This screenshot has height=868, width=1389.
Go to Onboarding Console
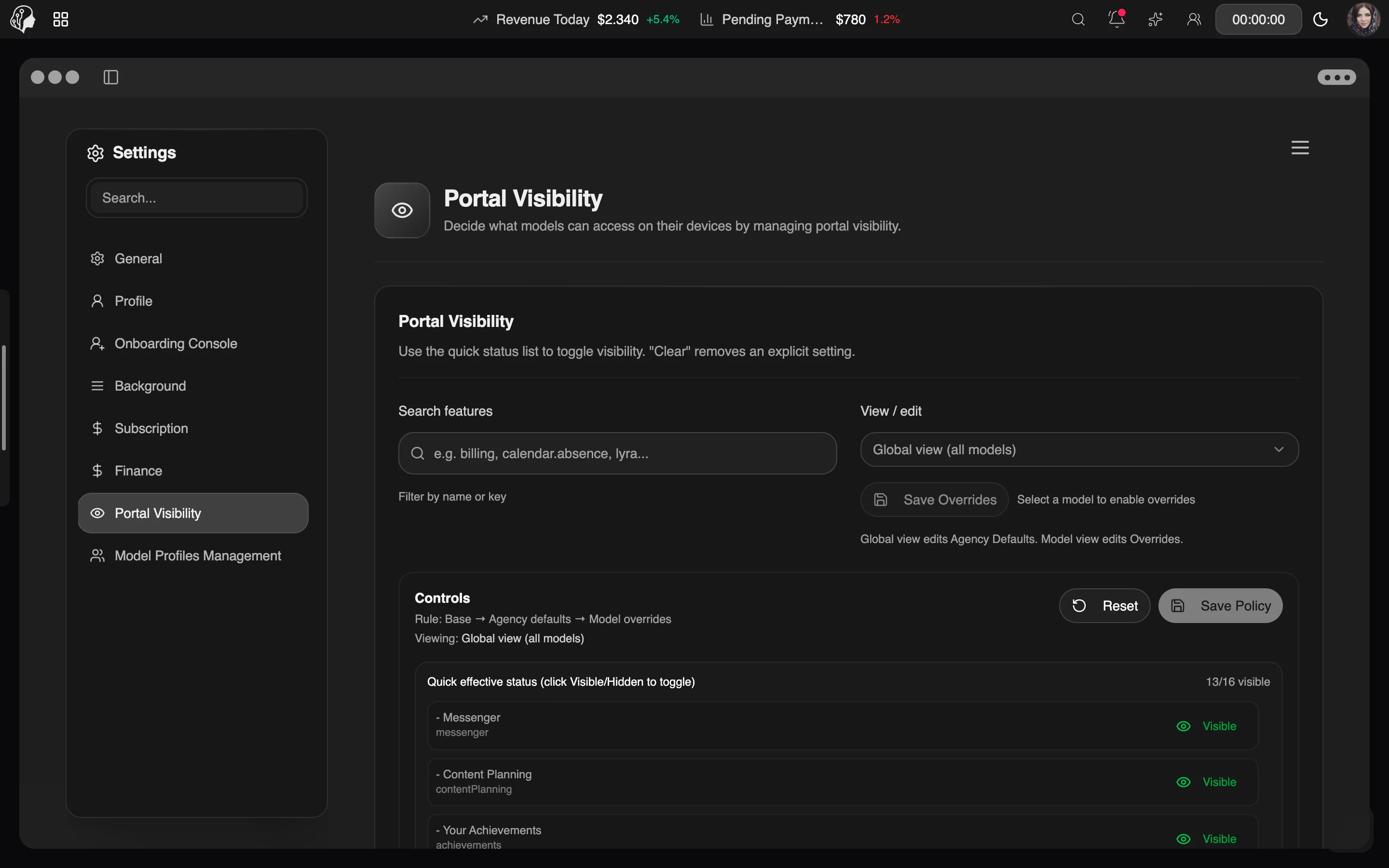[193, 343]
